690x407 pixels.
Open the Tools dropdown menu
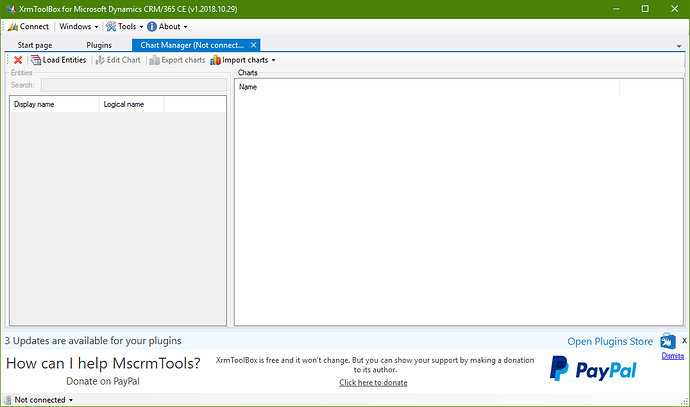click(x=125, y=26)
